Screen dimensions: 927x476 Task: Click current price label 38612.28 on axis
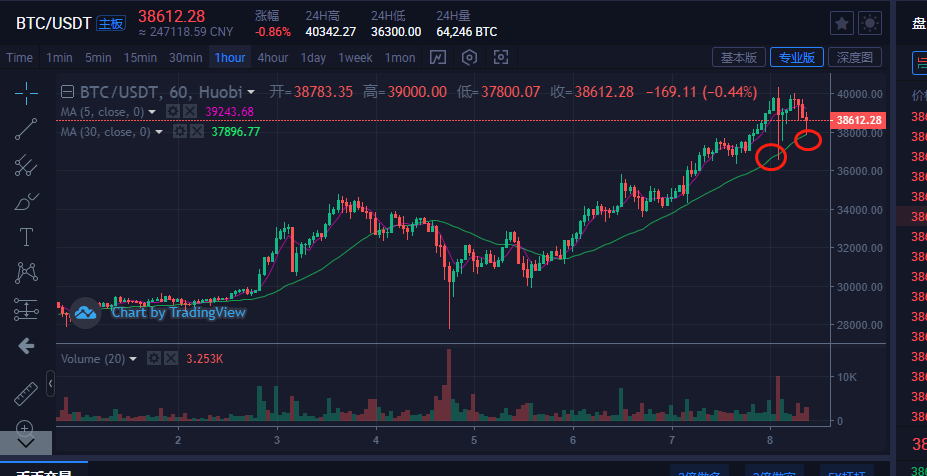tap(857, 120)
